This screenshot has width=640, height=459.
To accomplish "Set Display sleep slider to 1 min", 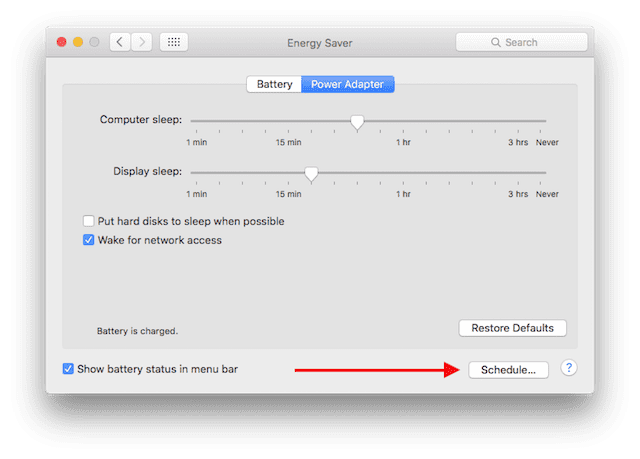I will (x=191, y=173).
